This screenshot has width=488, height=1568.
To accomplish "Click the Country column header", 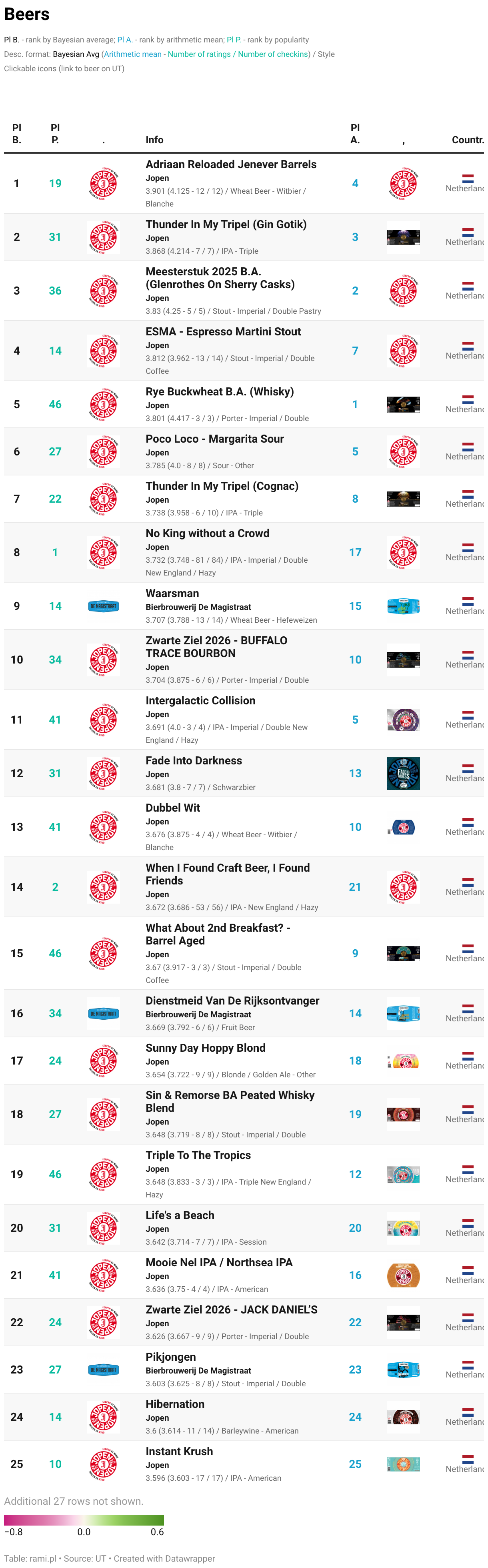I will [x=468, y=140].
